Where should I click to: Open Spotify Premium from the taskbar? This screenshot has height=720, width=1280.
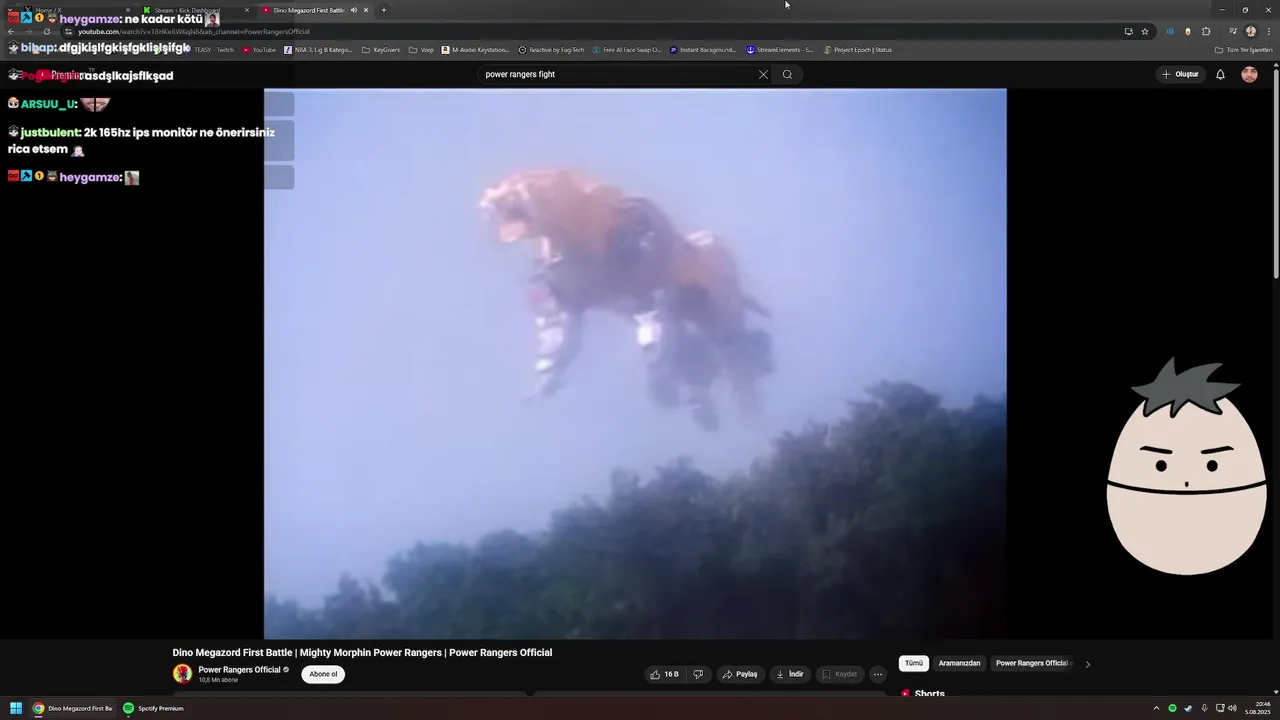coord(153,708)
